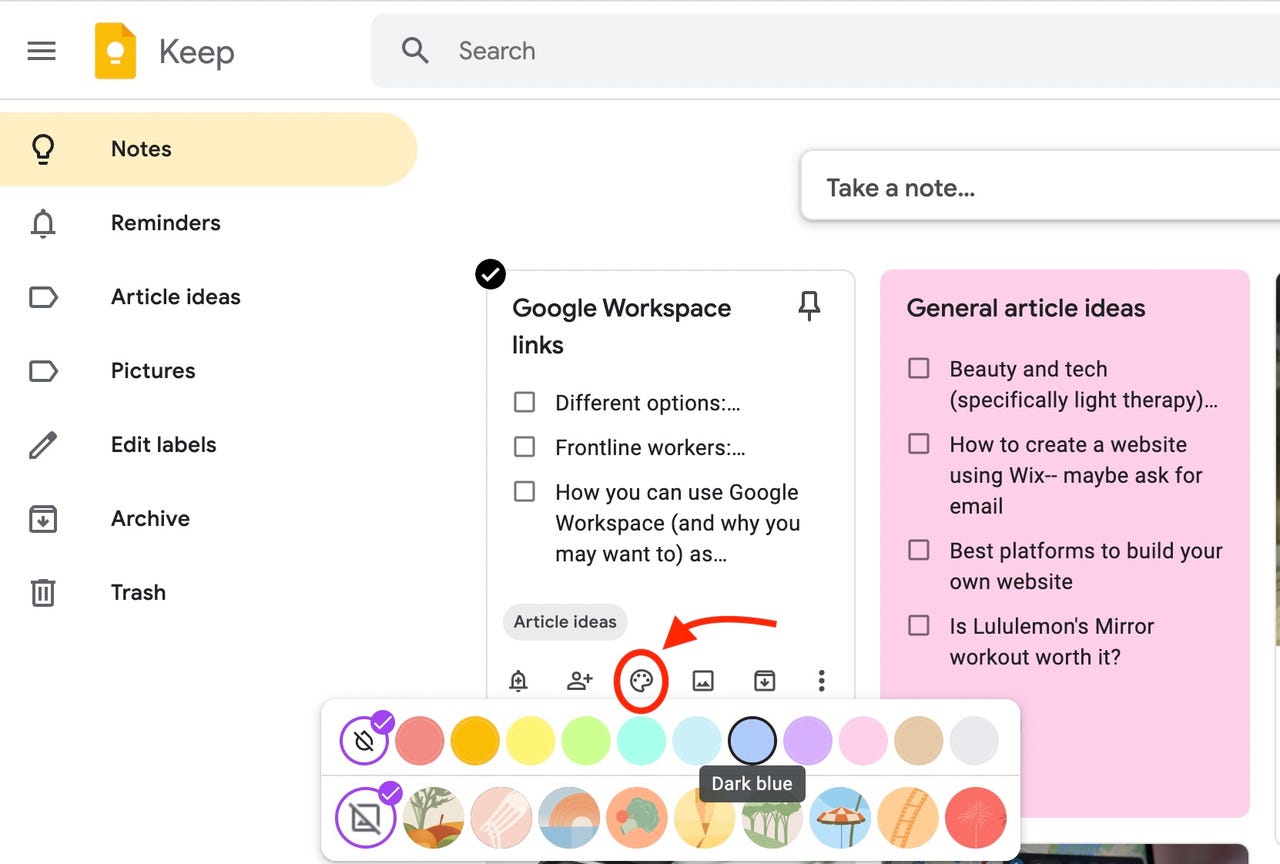Open the search magnifier in Keep
The height and width of the screenshot is (864, 1280).
[414, 50]
